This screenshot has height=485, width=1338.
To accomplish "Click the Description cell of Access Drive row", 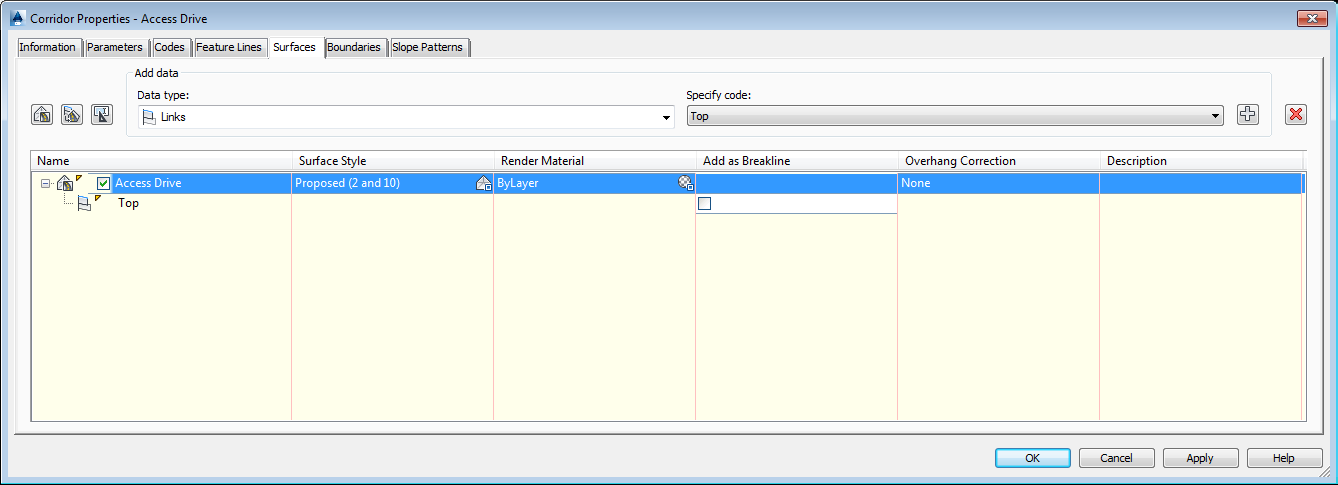I will 1201,183.
